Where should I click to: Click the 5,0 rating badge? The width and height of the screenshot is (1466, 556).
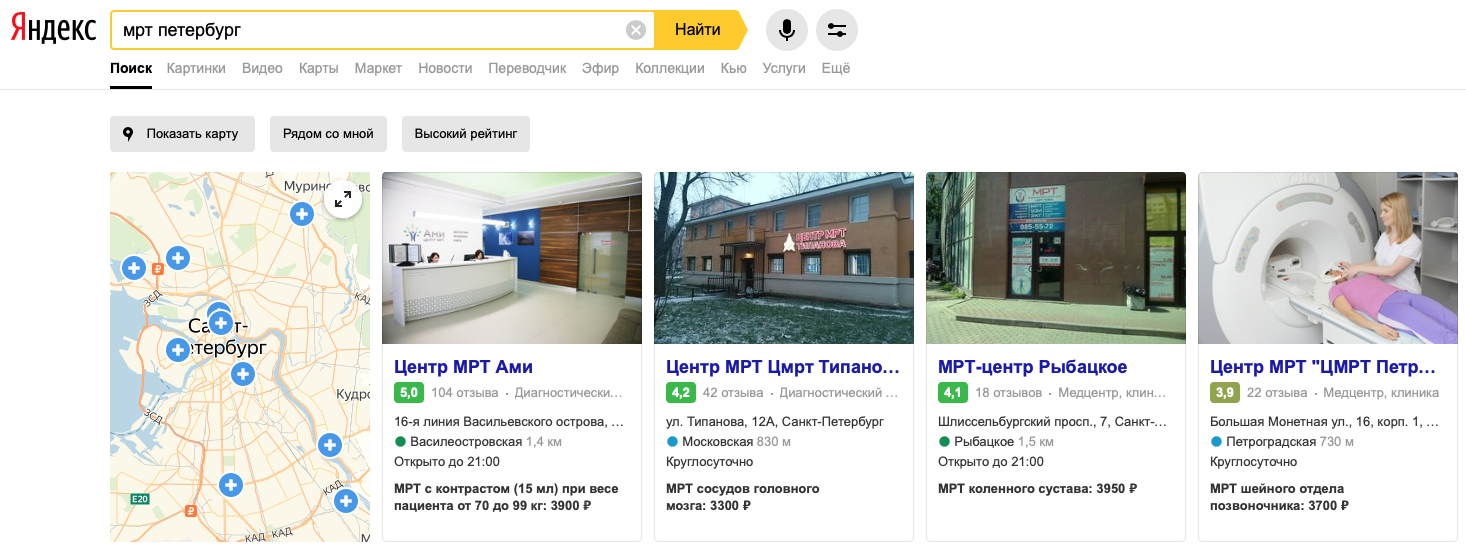click(x=409, y=393)
